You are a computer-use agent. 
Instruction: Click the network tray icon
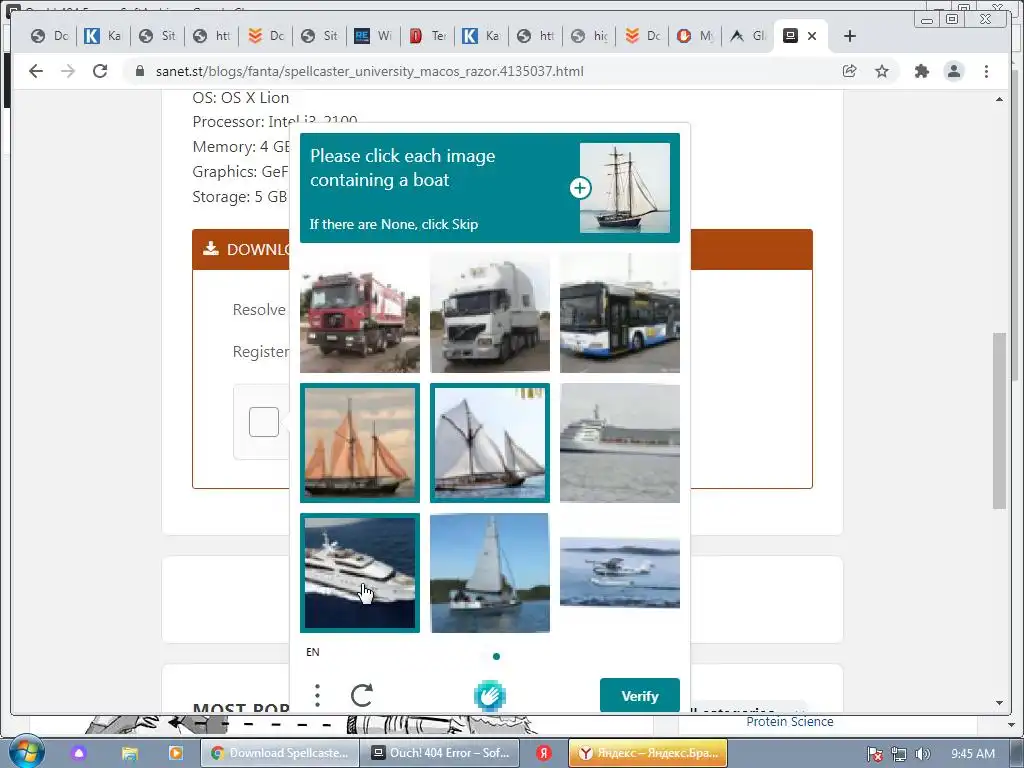(x=899, y=754)
